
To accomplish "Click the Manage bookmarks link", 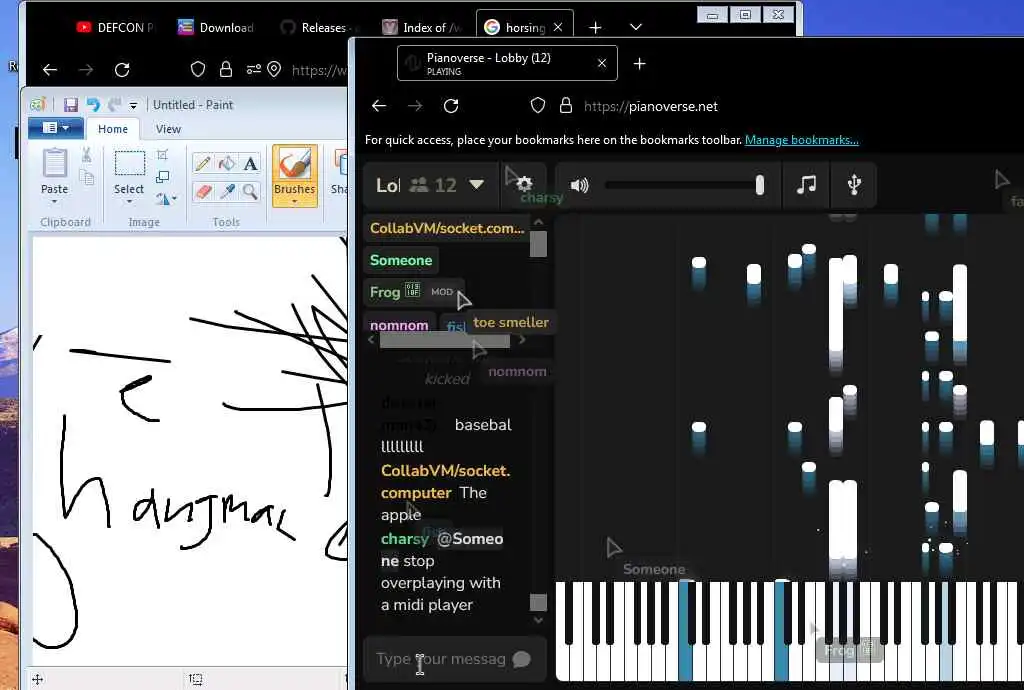I will [x=801, y=140].
